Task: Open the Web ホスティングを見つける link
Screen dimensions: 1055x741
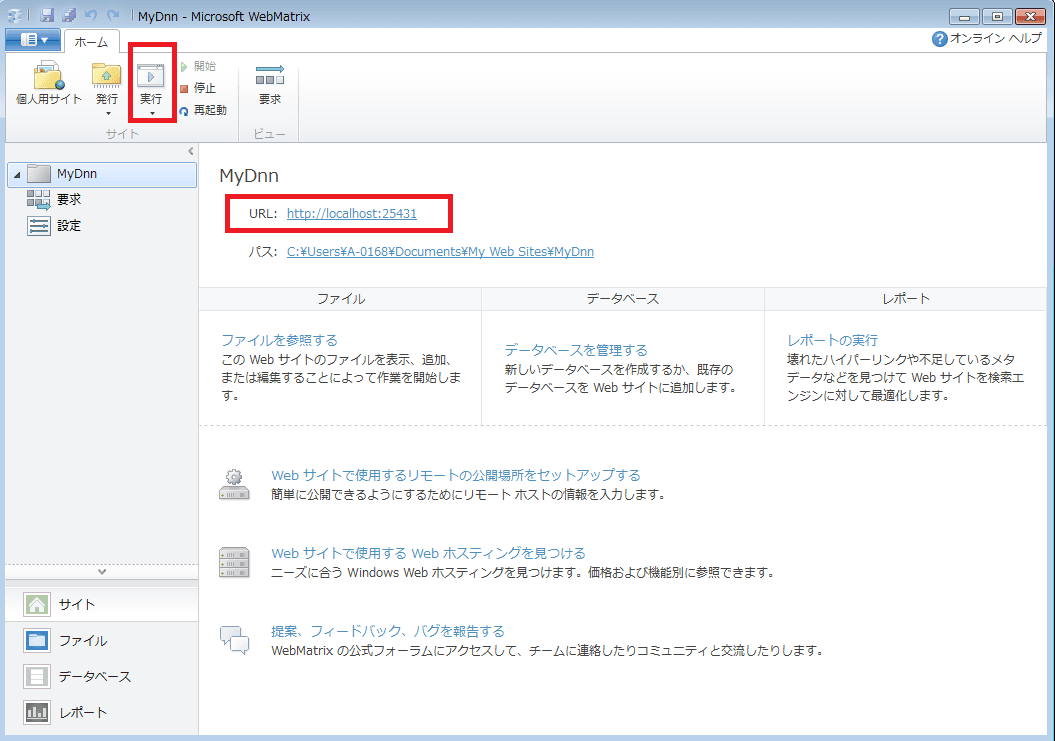Action: click(x=428, y=553)
